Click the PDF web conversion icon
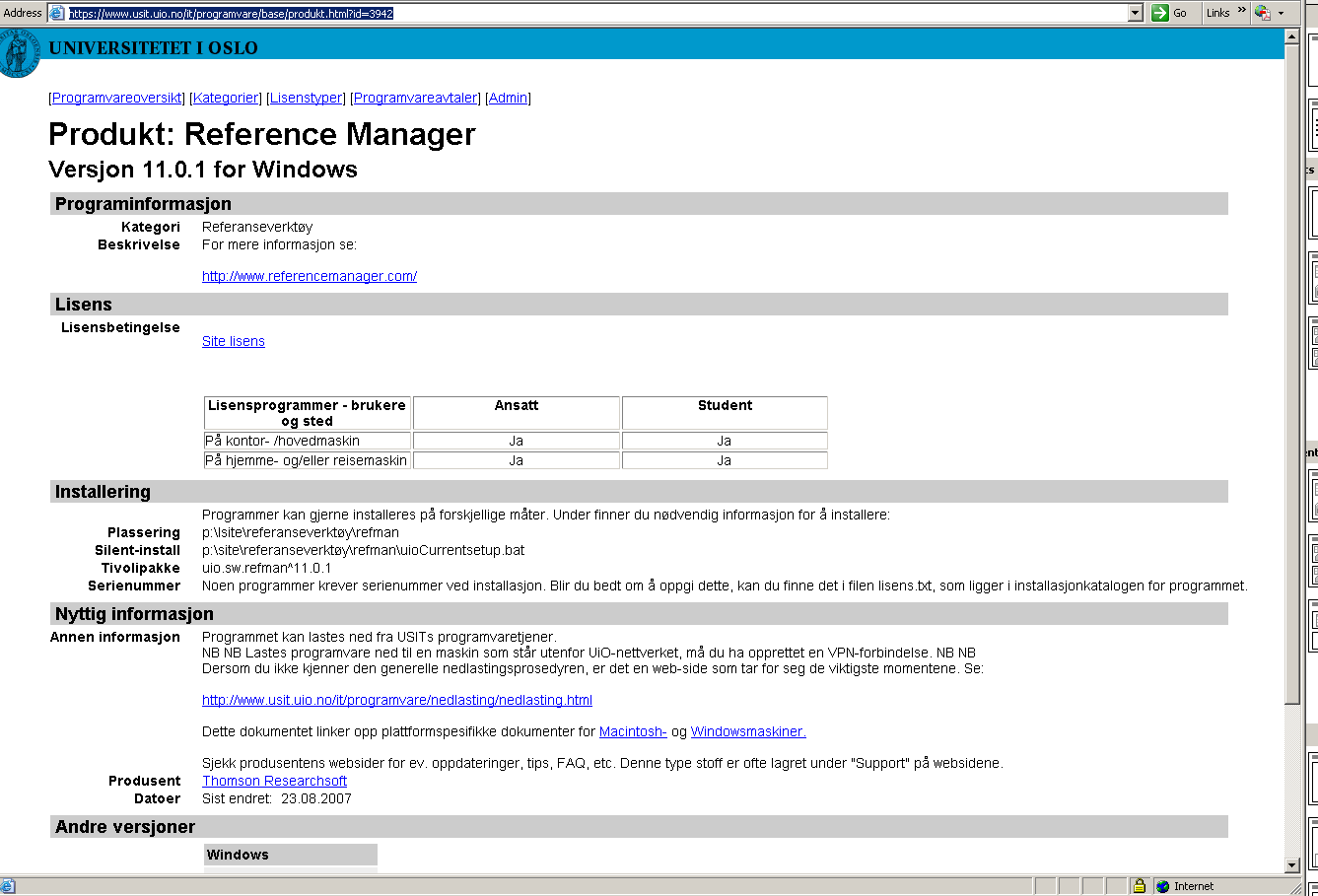 [x=1263, y=13]
